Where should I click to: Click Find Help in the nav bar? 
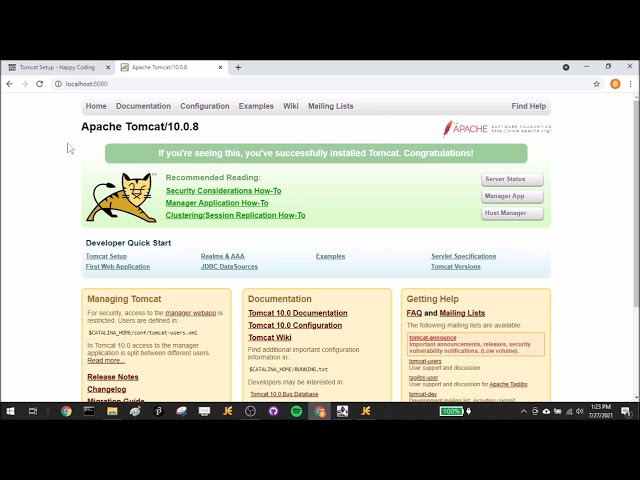529,106
